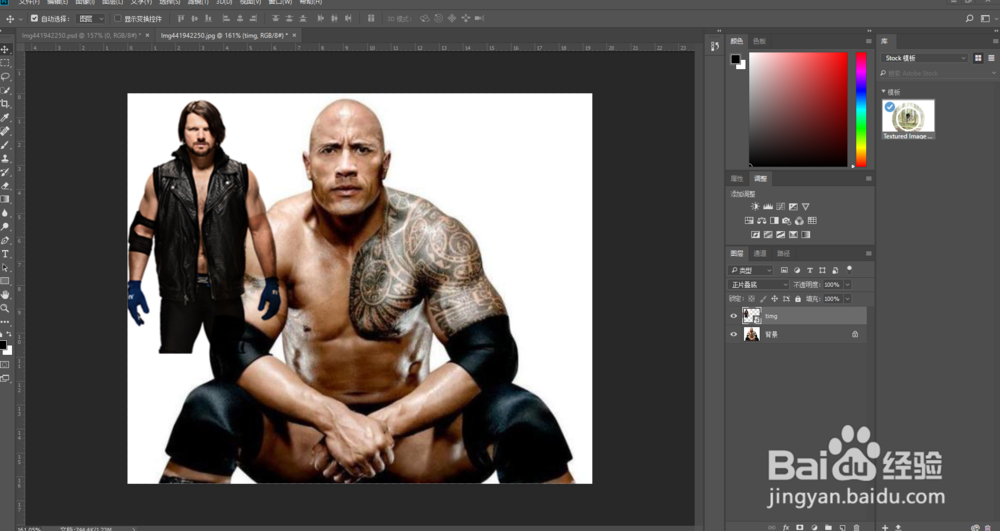This screenshot has width=1000, height=531.
Task: Select the Hand tool
Action: point(5,295)
